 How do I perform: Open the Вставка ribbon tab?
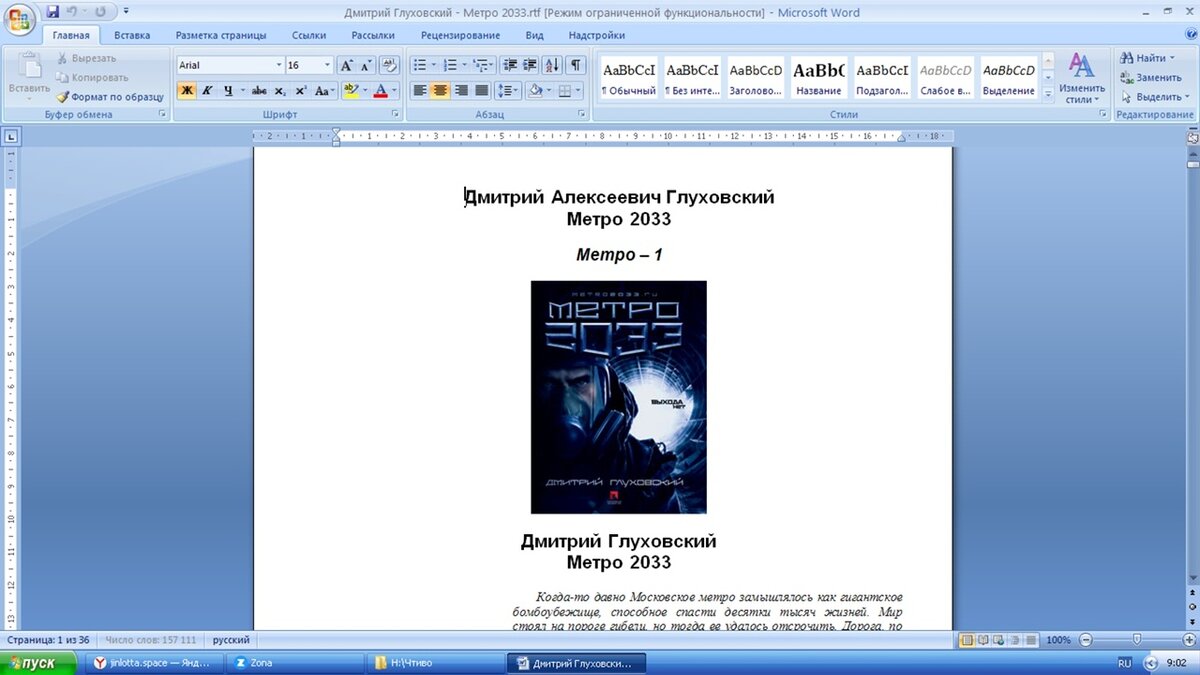pyautogui.click(x=132, y=35)
